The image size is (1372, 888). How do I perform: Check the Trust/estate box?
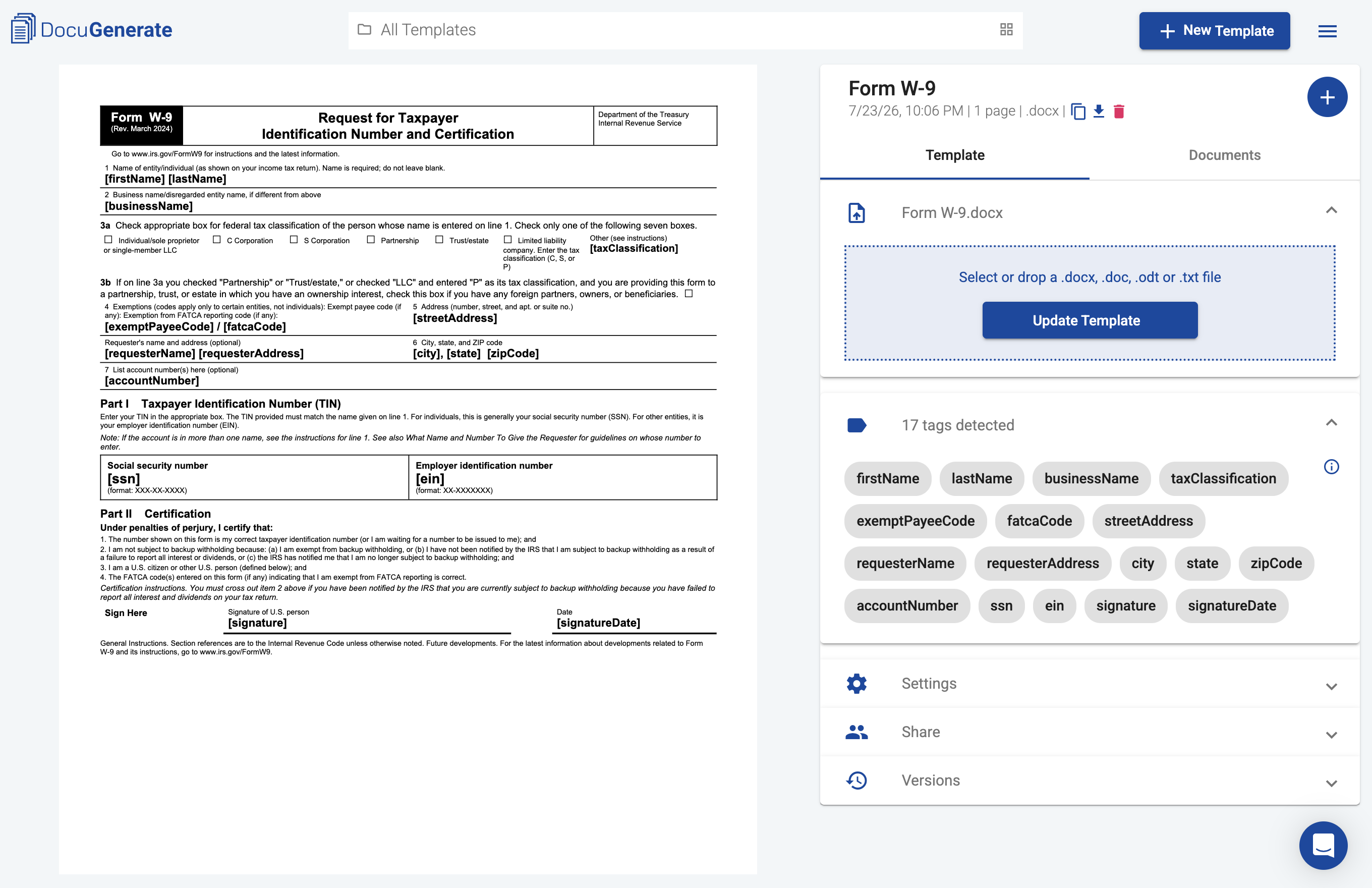[x=439, y=239]
